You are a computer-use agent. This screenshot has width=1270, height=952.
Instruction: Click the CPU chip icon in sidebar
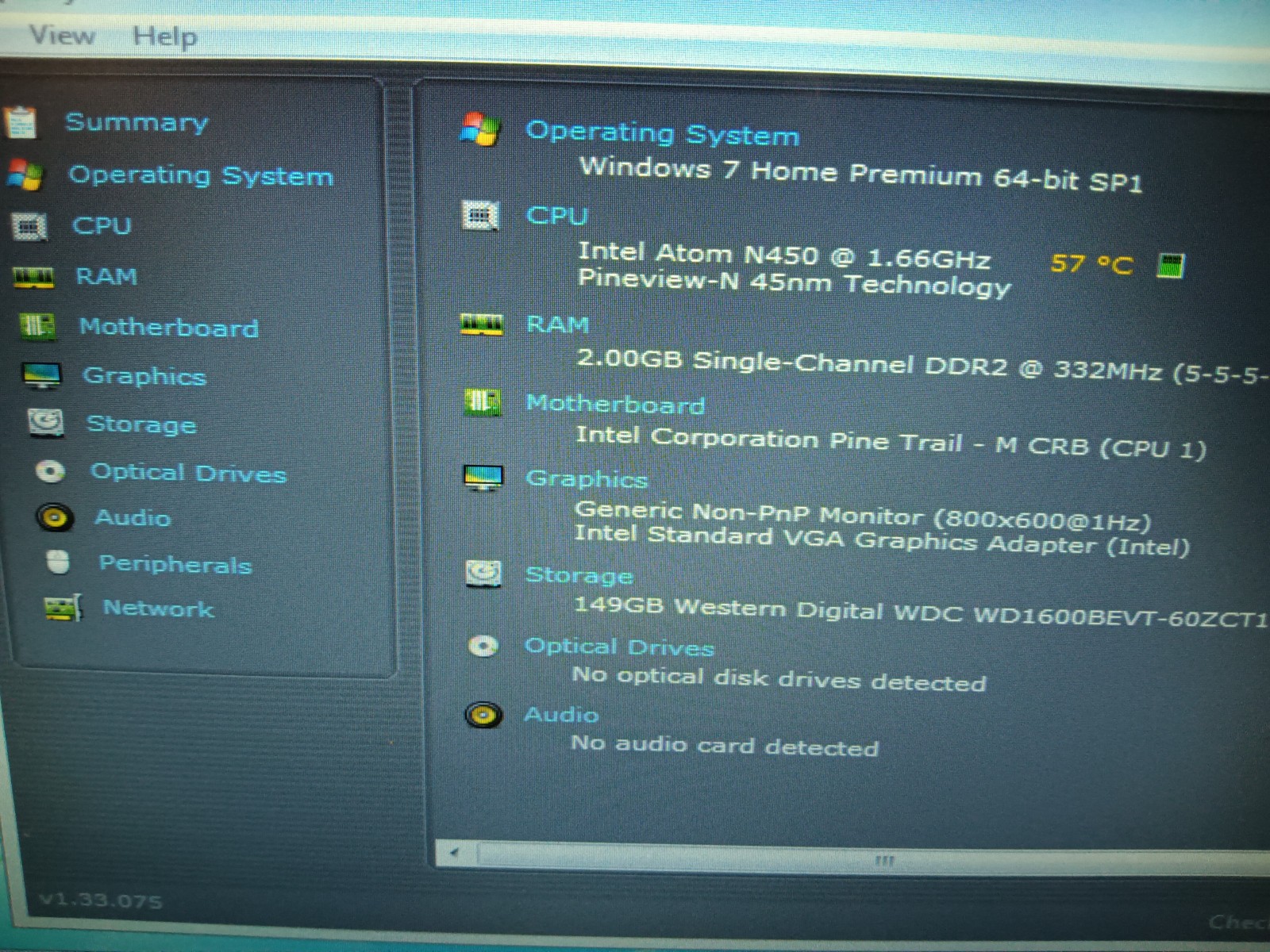(x=29, y=227)
